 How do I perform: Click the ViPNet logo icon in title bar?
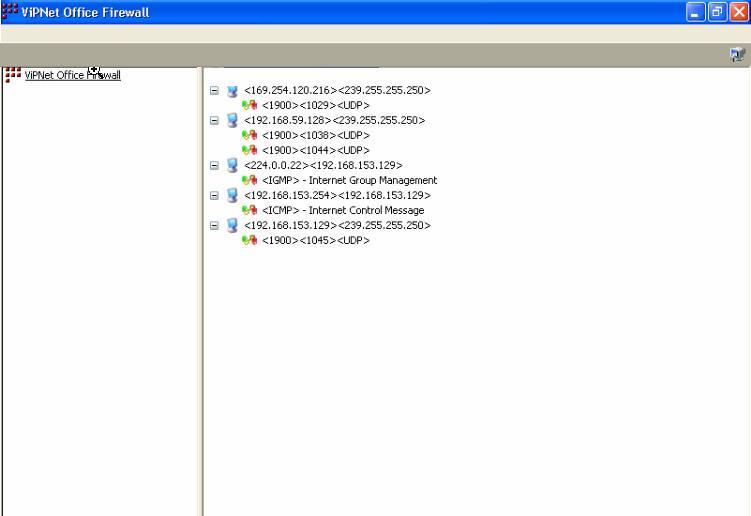click(10, 11)
